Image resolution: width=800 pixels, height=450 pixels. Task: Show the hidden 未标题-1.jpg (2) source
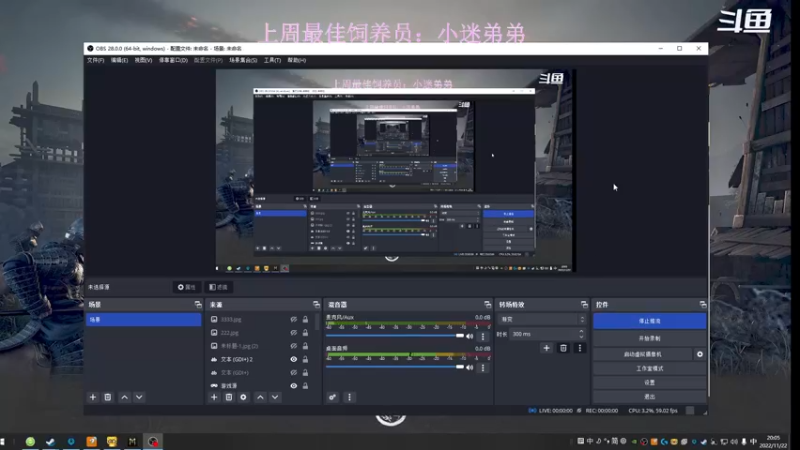point(294,346)
